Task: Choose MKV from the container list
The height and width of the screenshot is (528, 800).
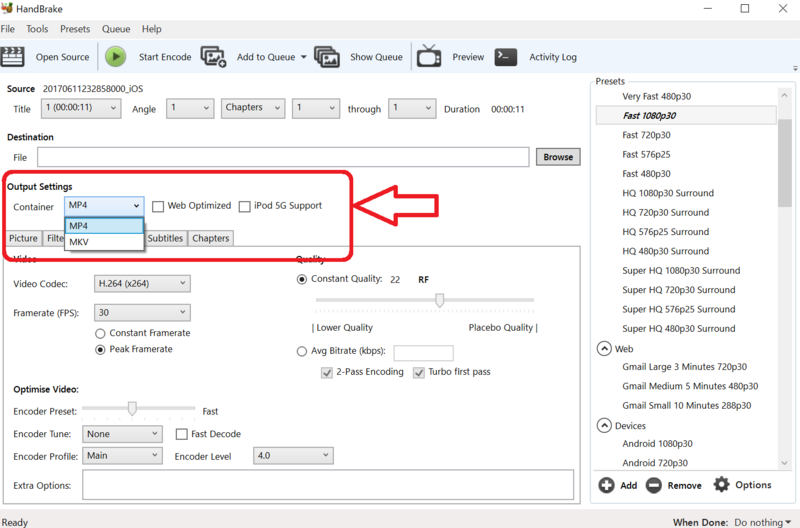Action: coord(104,242)
